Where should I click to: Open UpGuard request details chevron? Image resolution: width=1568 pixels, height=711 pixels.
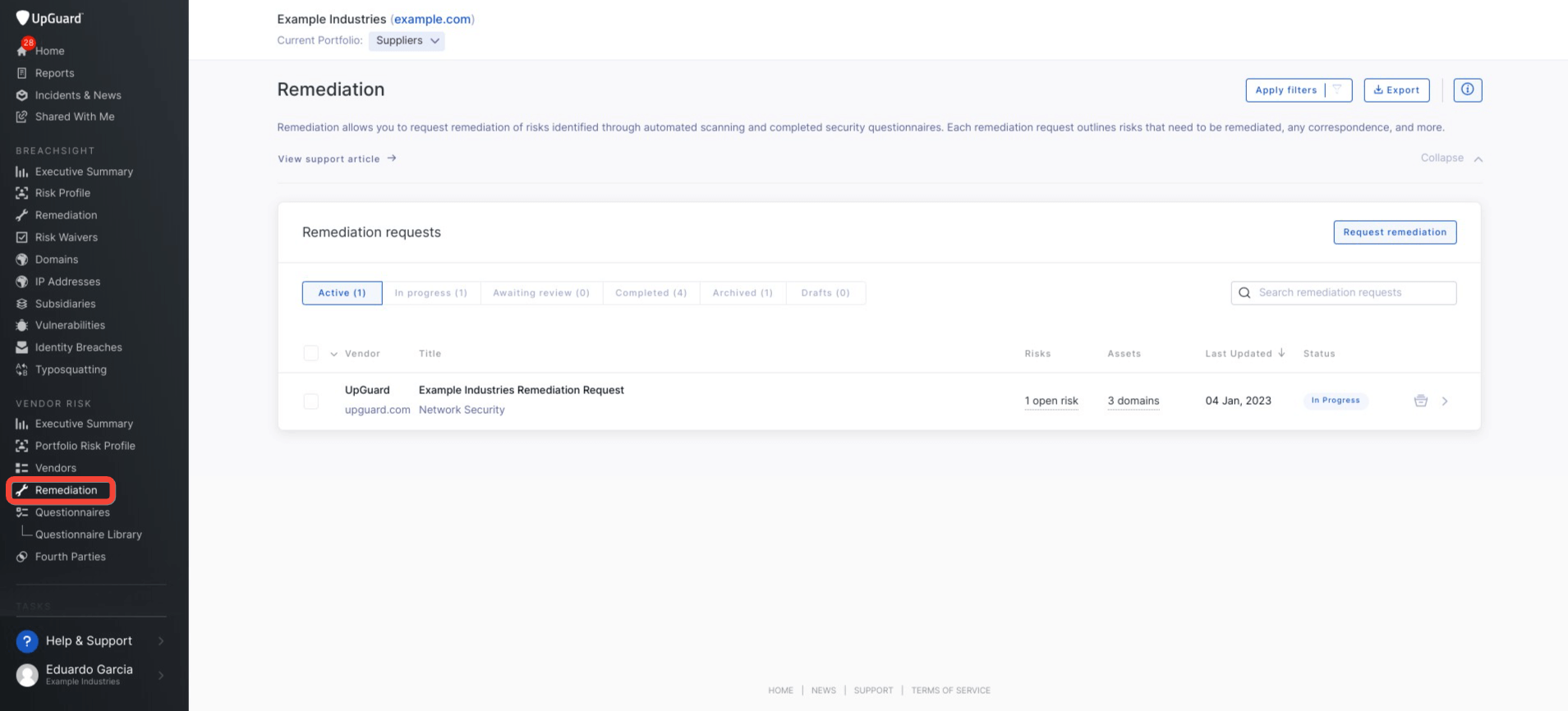pos(1445,401)
